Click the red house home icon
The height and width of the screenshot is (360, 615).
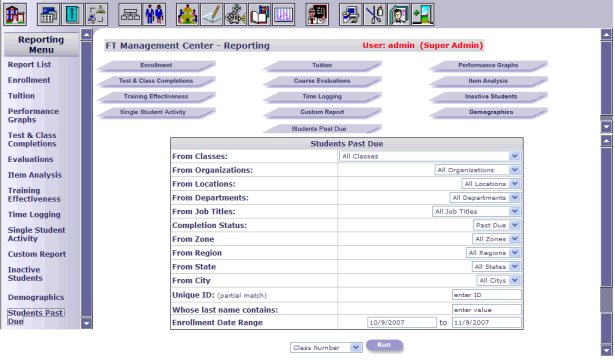(15, 14)
